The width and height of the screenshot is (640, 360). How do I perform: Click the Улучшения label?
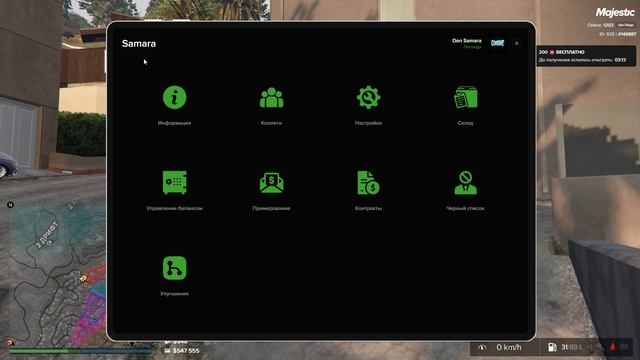click(x=174, y=293)
